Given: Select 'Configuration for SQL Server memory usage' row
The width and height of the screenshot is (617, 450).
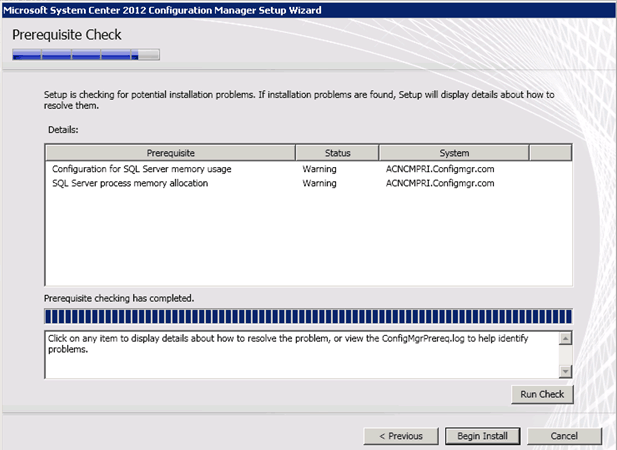Looking at the screenshot, I should pos(308,169).
